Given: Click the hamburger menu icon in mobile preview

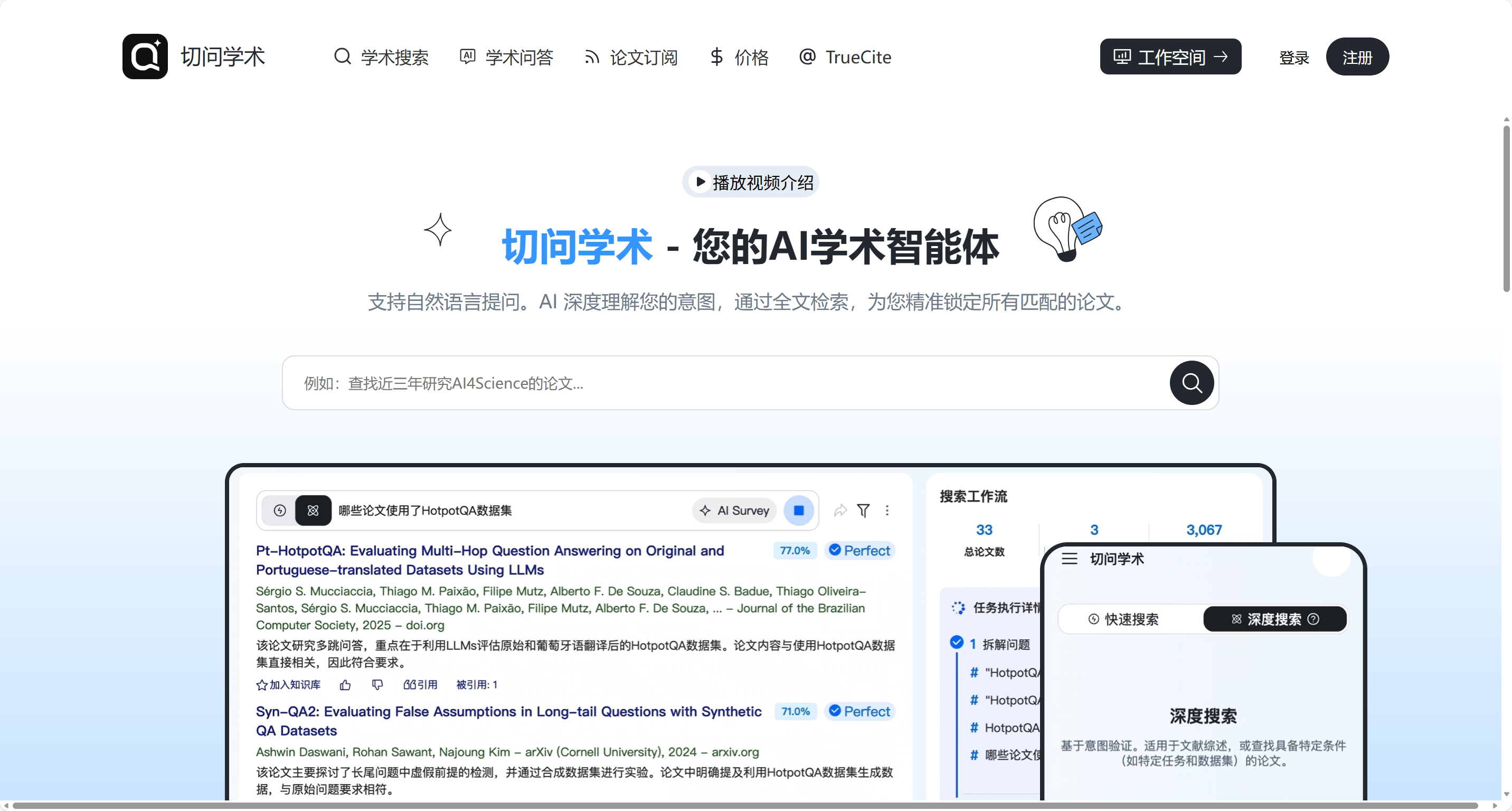Looking at the screenshot, I should coord(1070,558).
